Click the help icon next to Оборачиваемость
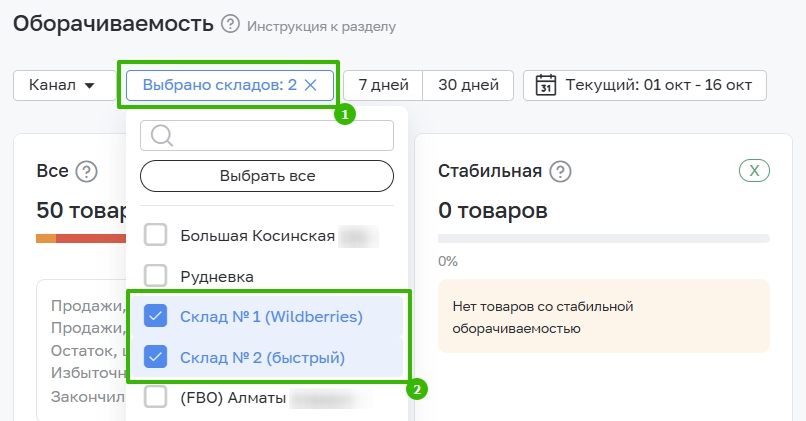 tap(231, 24)
